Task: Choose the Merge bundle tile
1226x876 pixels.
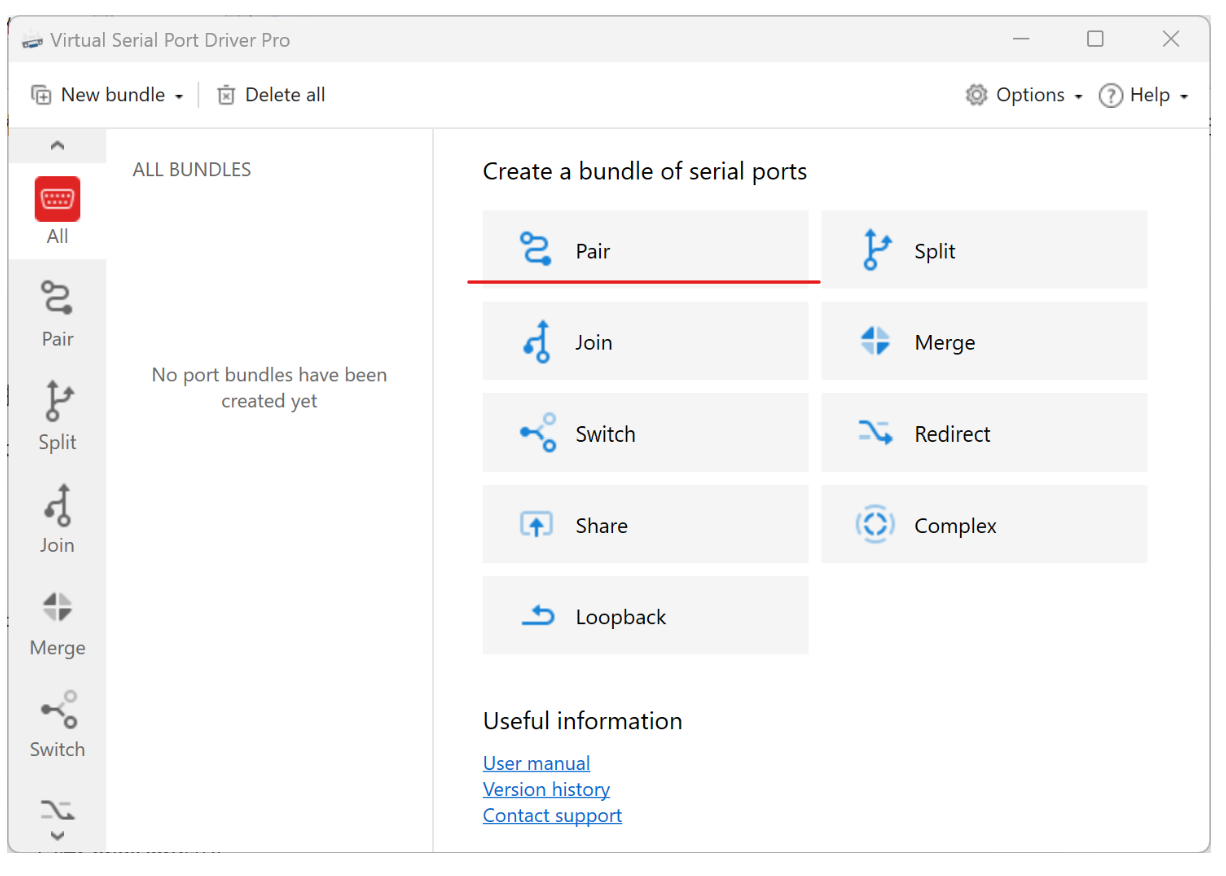Action: coord(984,342)
